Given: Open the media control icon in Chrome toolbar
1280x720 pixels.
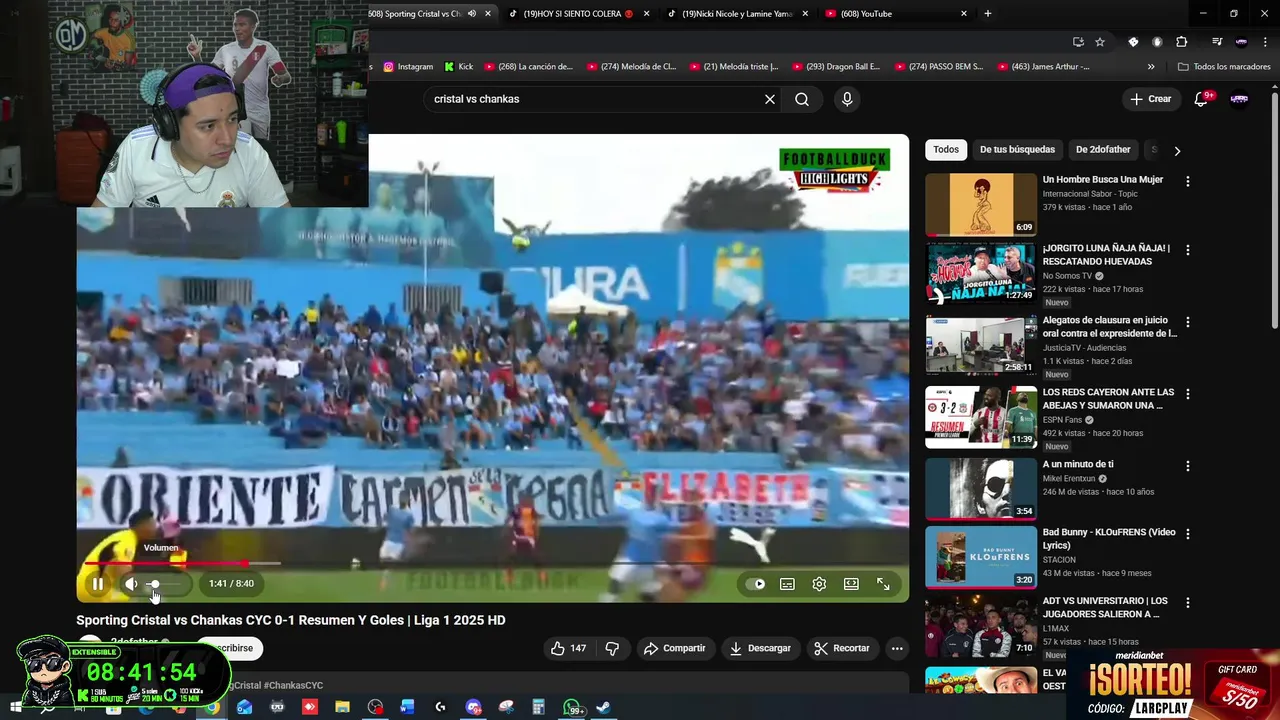Looking at the screenshot, I should point(1217,42).
